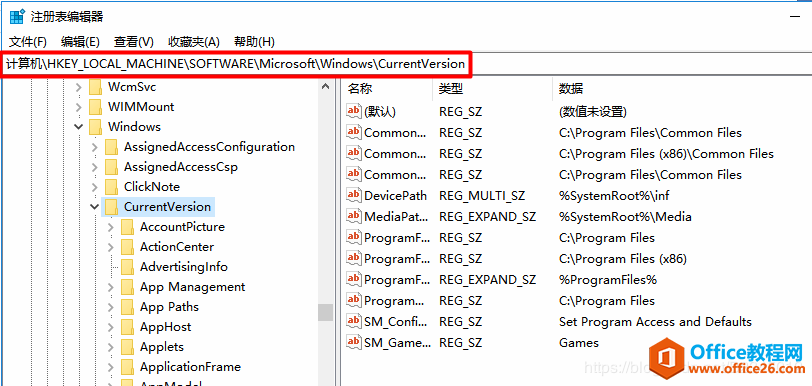Expand the AssignedAccessCsp key
This screenshot has height=386, width=812.
pos(95,167)
